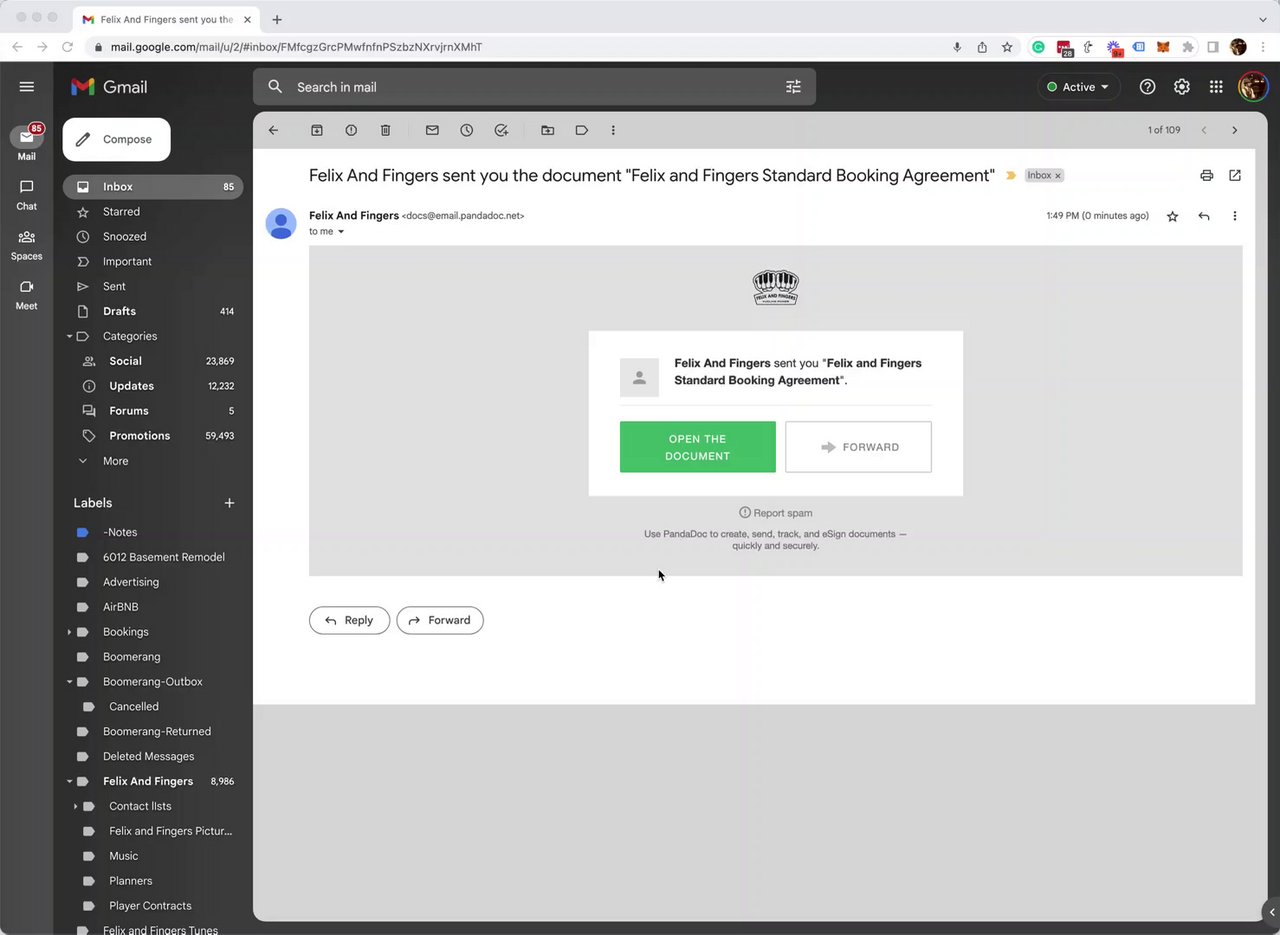
Task: Expand the Bookings label
Action: pos(69,632)
